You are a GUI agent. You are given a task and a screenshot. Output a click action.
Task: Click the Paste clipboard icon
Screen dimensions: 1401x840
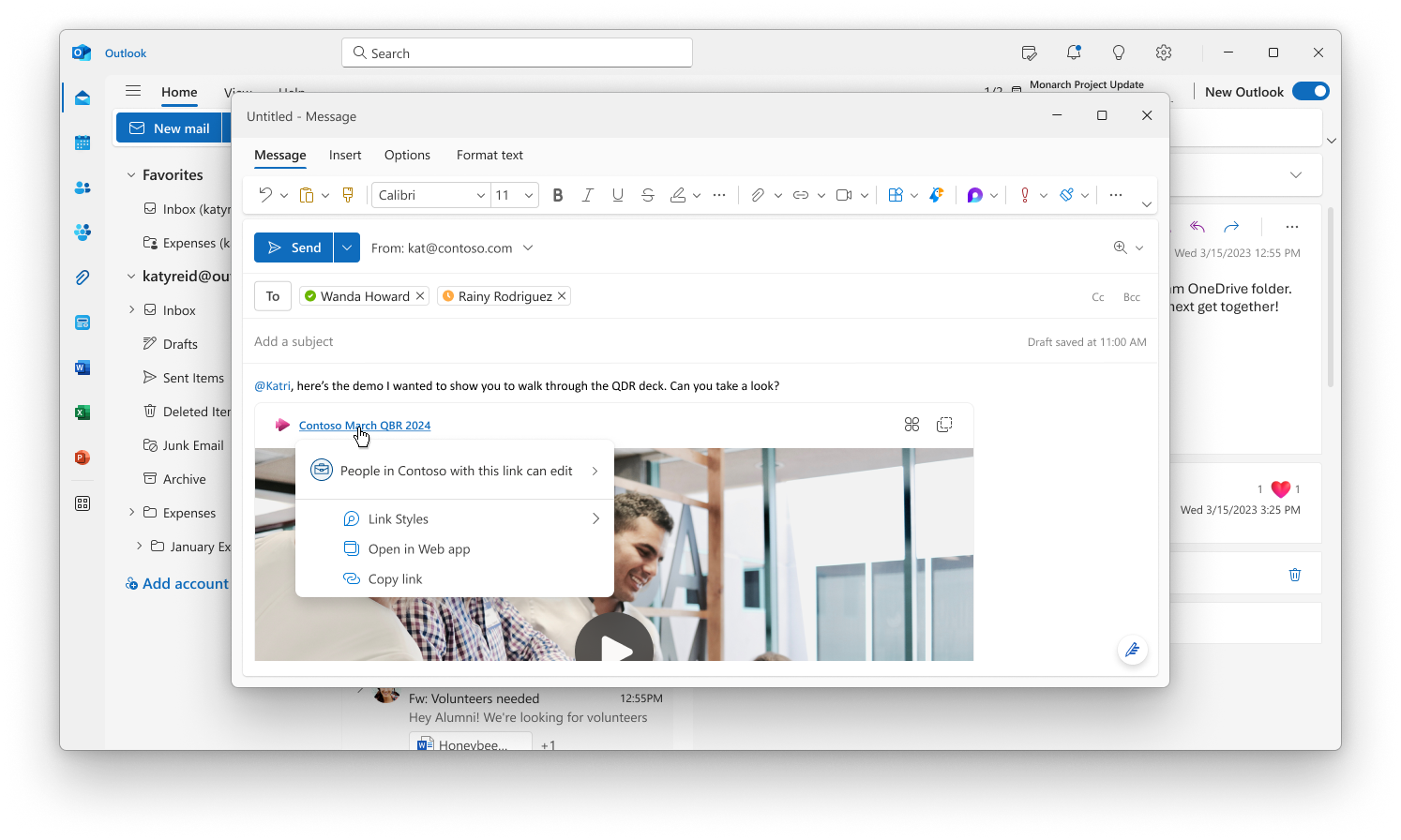pos(307,195)
